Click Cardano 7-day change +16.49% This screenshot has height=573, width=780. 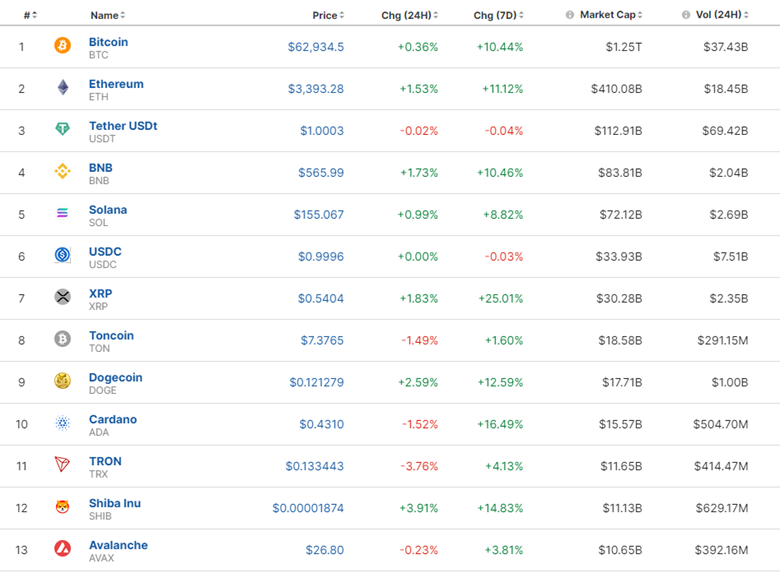[x=500, y=424]
